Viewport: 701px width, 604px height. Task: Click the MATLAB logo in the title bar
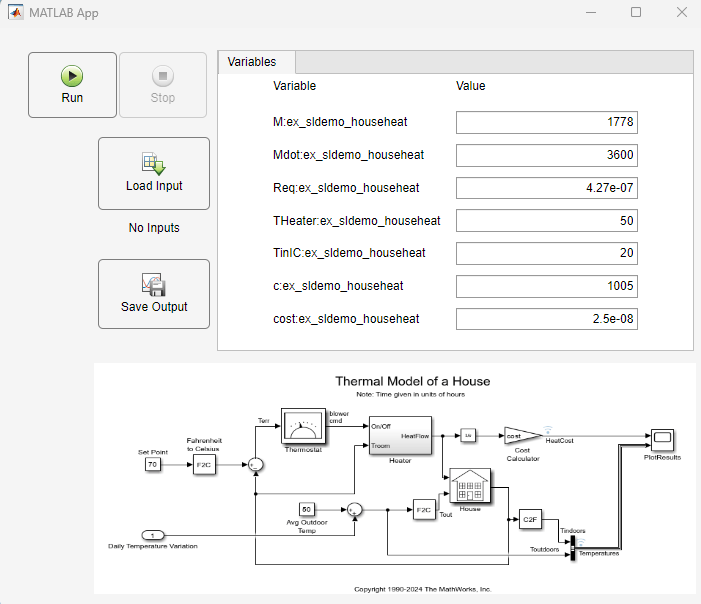click(x=16, y=12)
